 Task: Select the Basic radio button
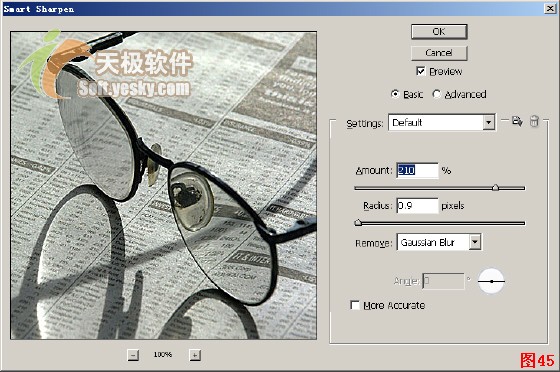tap(395, 94)
